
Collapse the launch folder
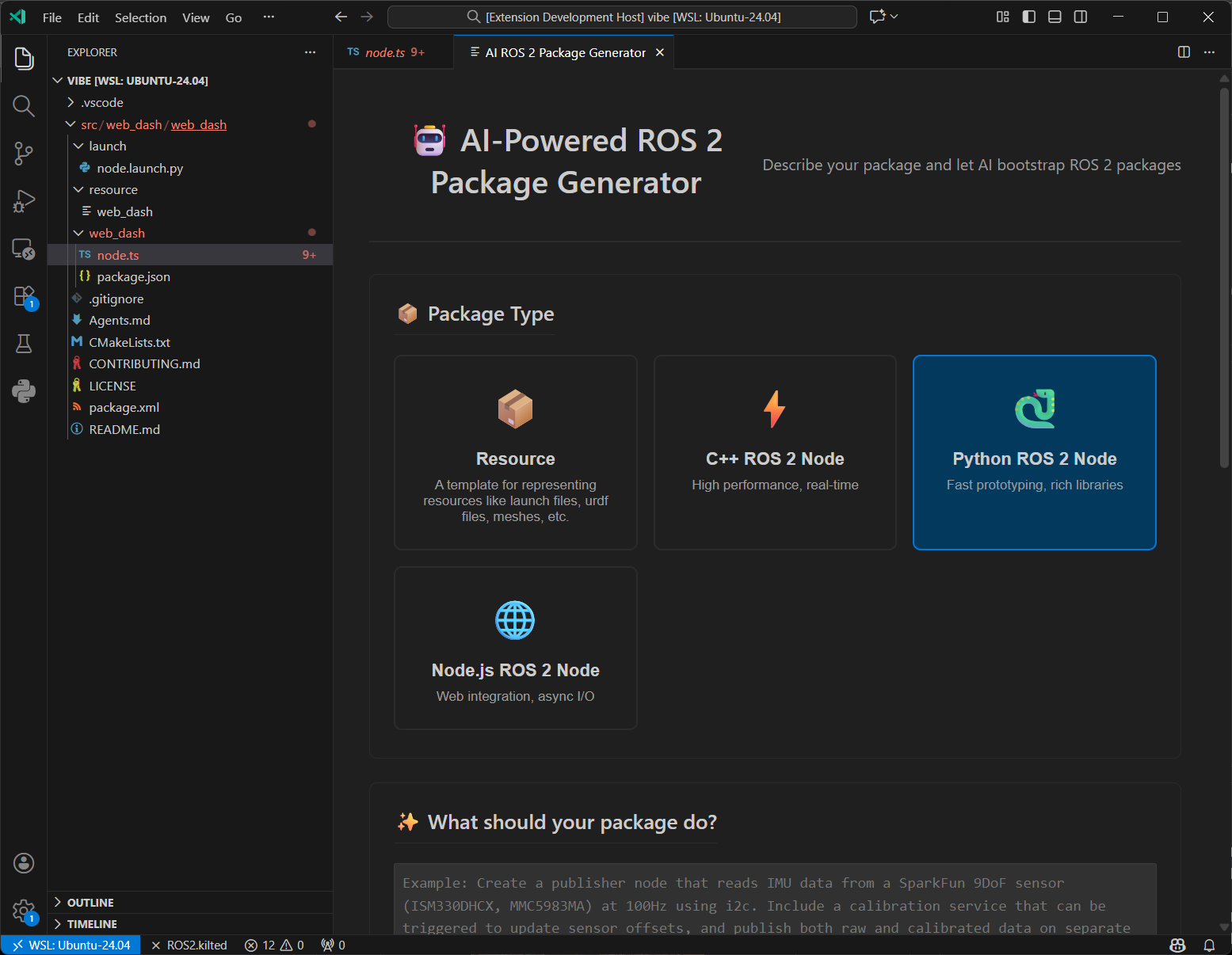click(190, 146)
